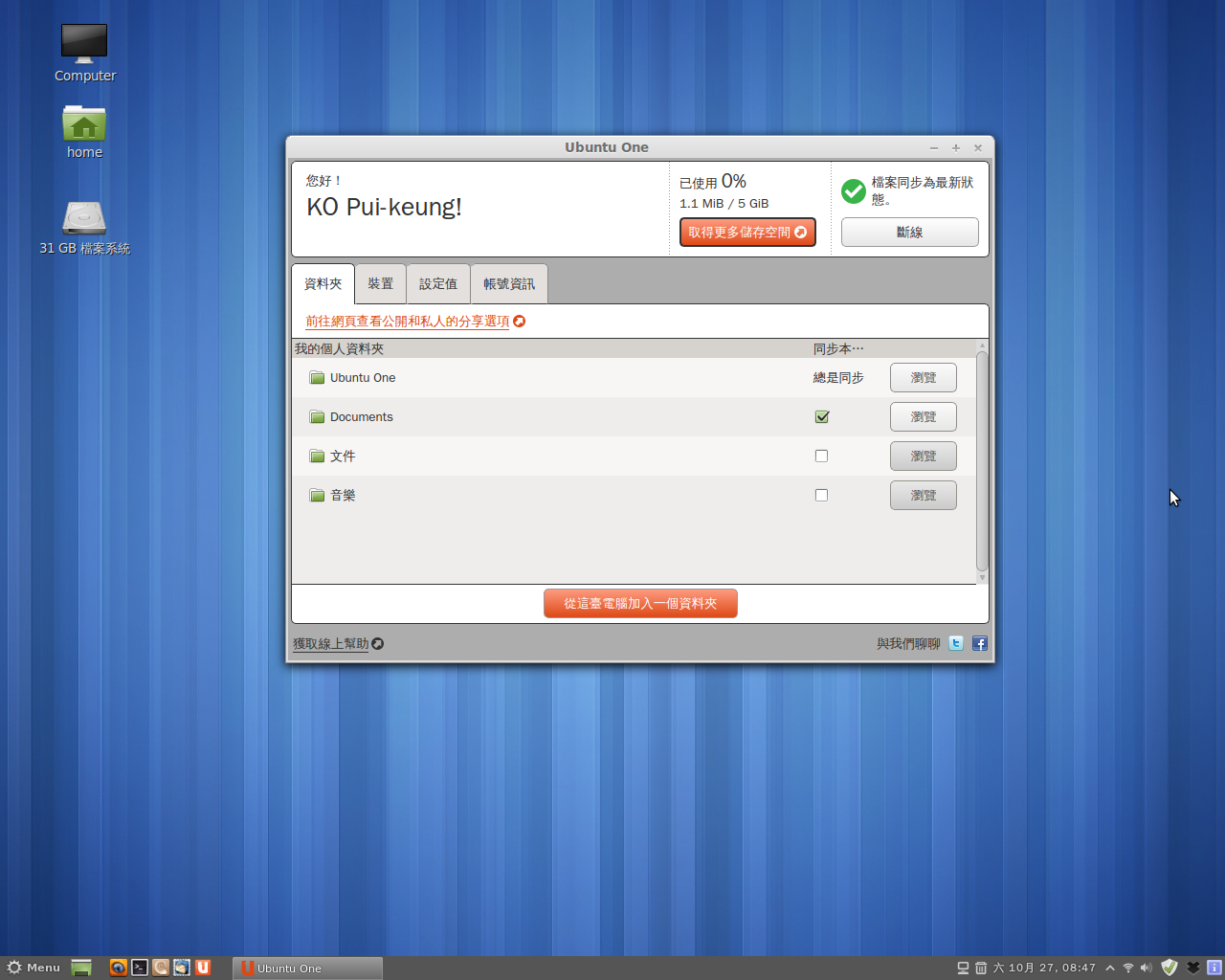Click the purple info tray icon
Image resolution: width=1225 pixels, height=980 pixels.
tap(1214, 968)
